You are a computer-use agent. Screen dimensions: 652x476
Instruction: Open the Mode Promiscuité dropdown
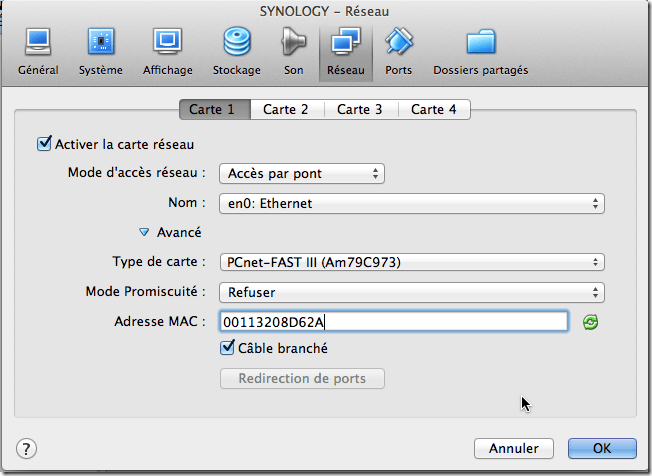tap(412, 292)
